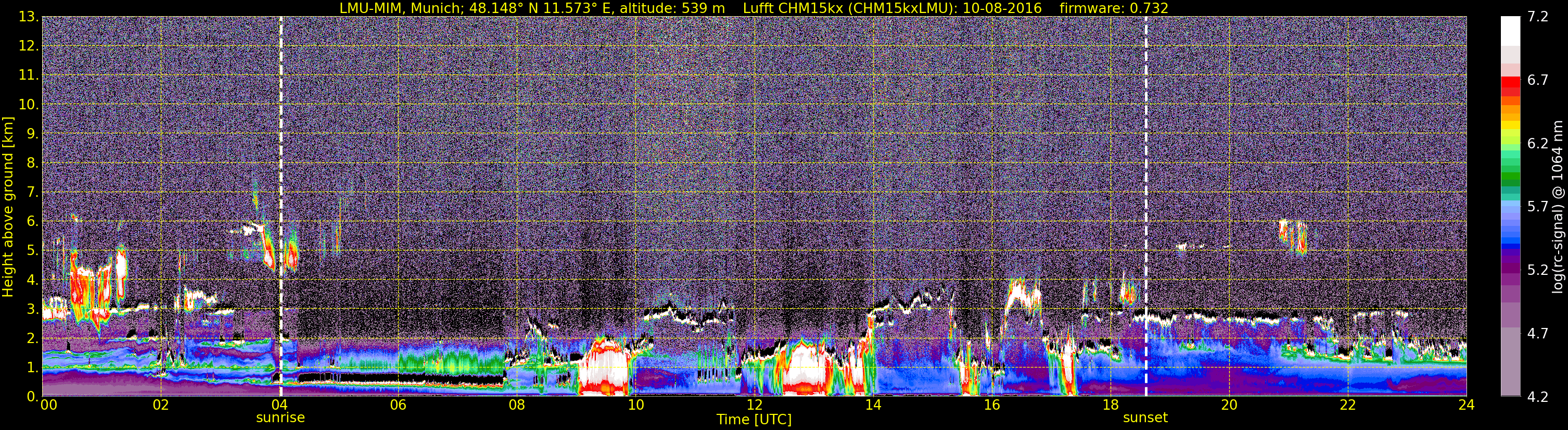Click the dashed white sunrise marker line
The width and height of the screenshot is (1568, 430).
point(281,207)
